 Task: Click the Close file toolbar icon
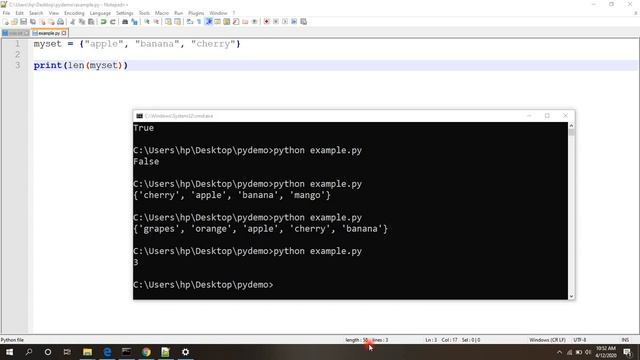42,22
